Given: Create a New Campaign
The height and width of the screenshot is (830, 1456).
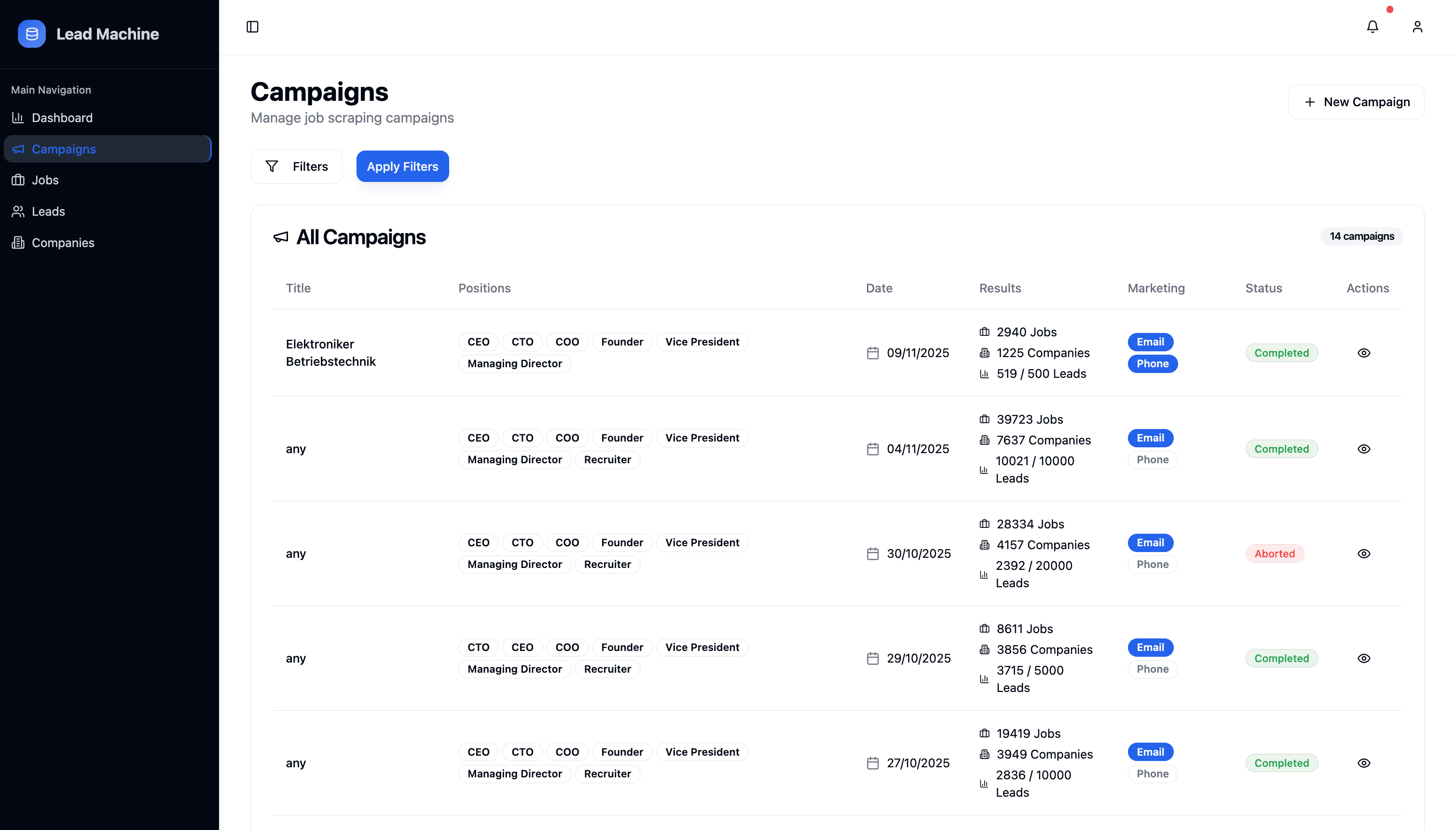Looking at the screenshot, I should point(1356,101).
